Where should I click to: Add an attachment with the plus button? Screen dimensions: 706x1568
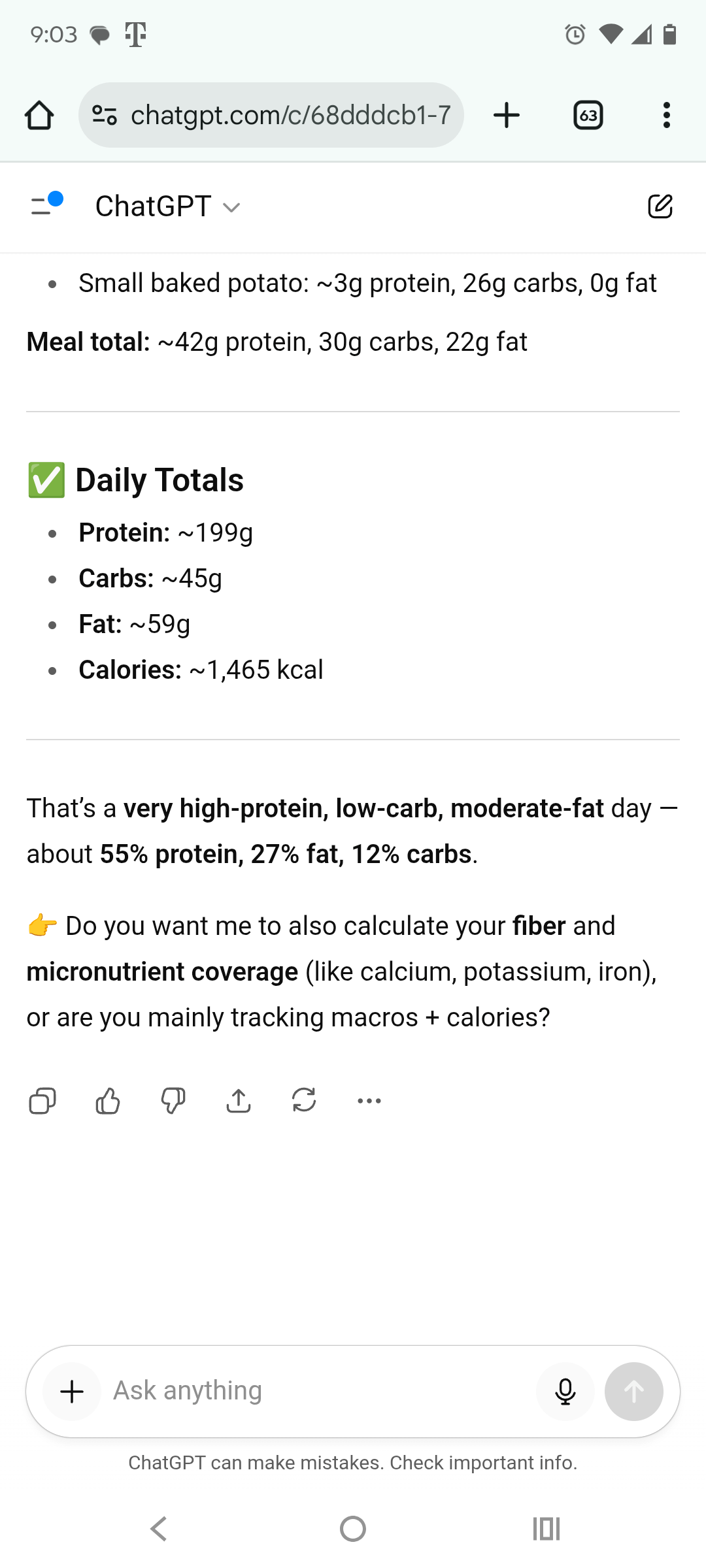point(72,1392)
